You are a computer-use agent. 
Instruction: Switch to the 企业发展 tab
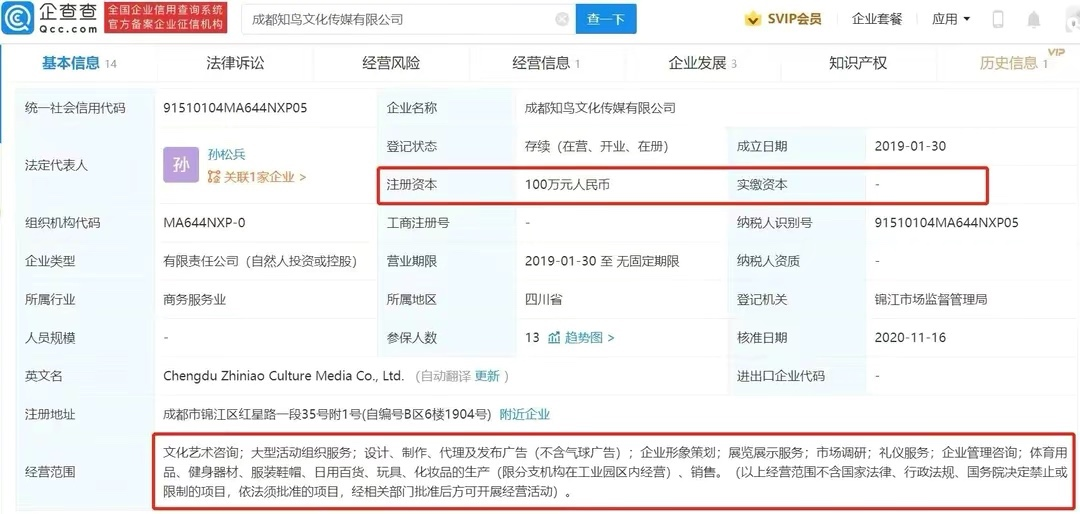tap(703, 63)
